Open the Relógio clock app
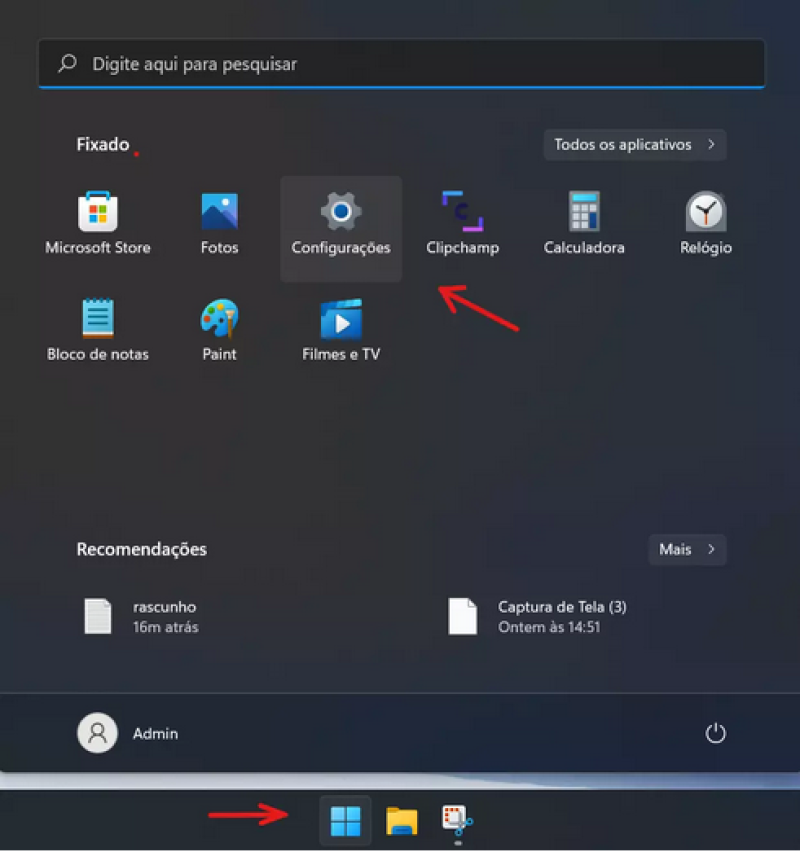Screen dimensions: 800x852 coord(705,224)
